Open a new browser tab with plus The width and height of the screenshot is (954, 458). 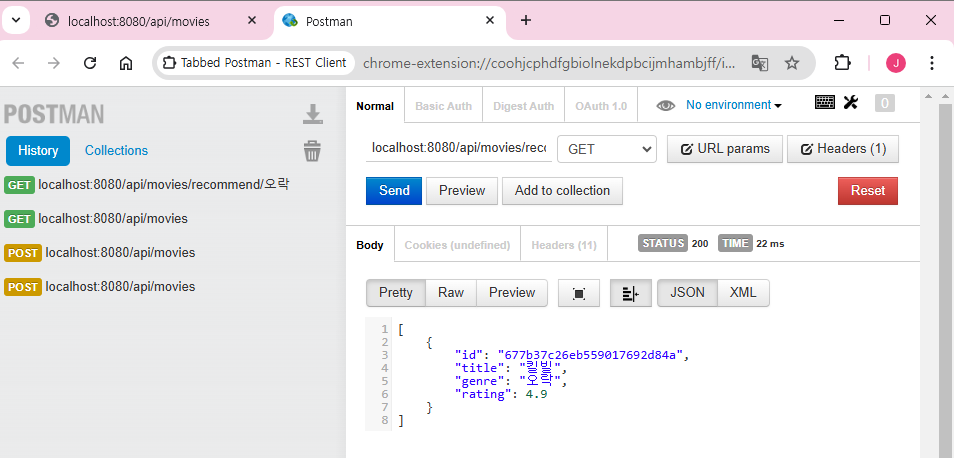pyautogui.click(x=526, y=21)
